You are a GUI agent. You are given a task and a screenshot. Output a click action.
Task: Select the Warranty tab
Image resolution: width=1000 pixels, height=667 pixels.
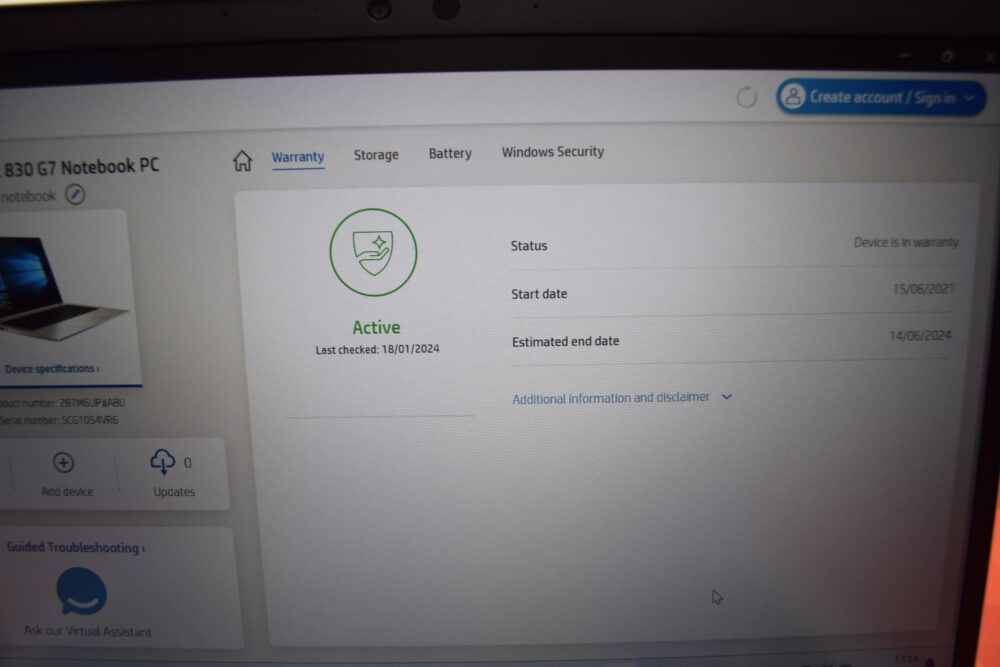pyautogui.click(x=298, y=157)
